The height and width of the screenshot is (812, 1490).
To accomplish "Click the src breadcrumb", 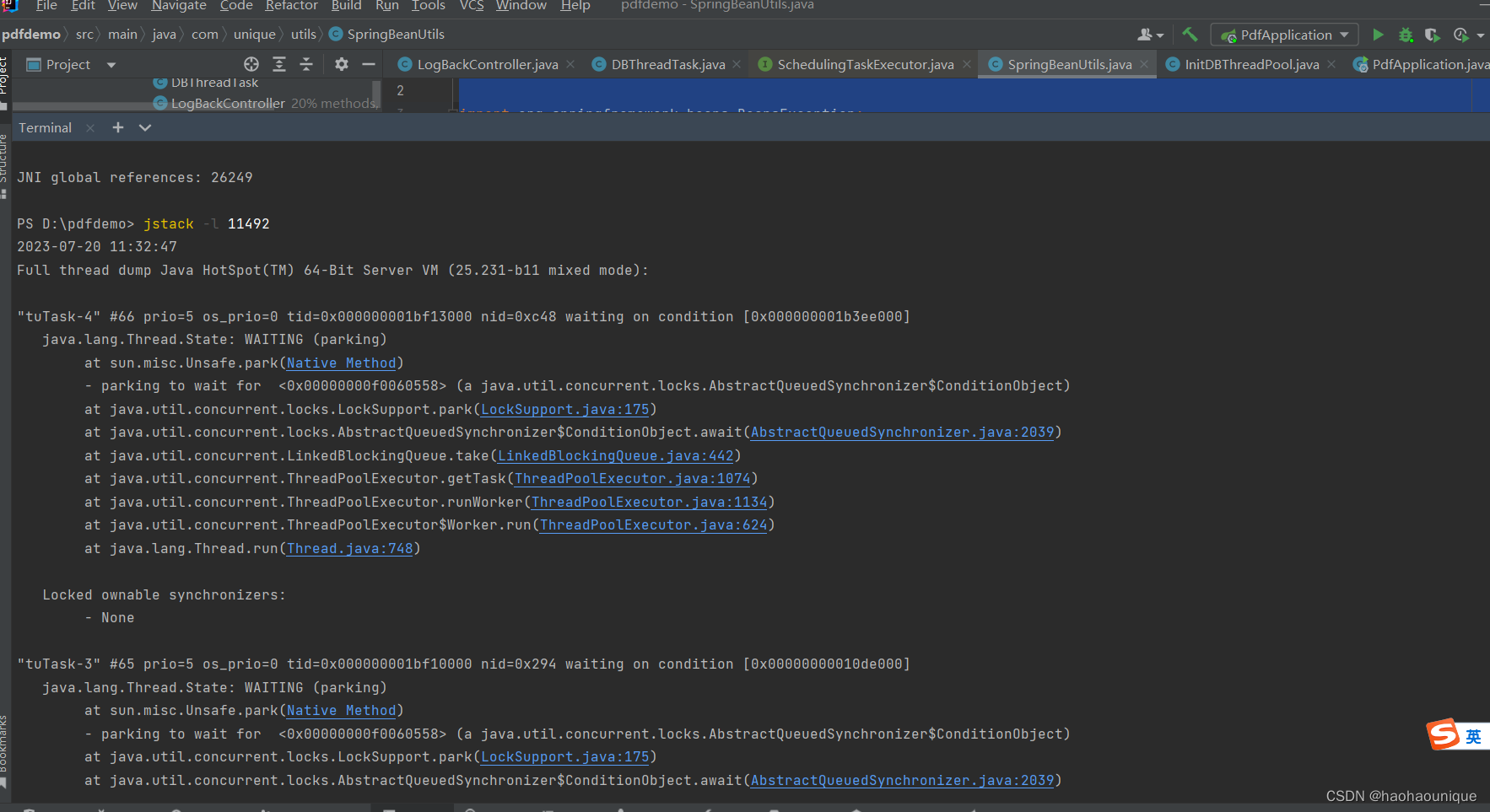I will 84,34.
